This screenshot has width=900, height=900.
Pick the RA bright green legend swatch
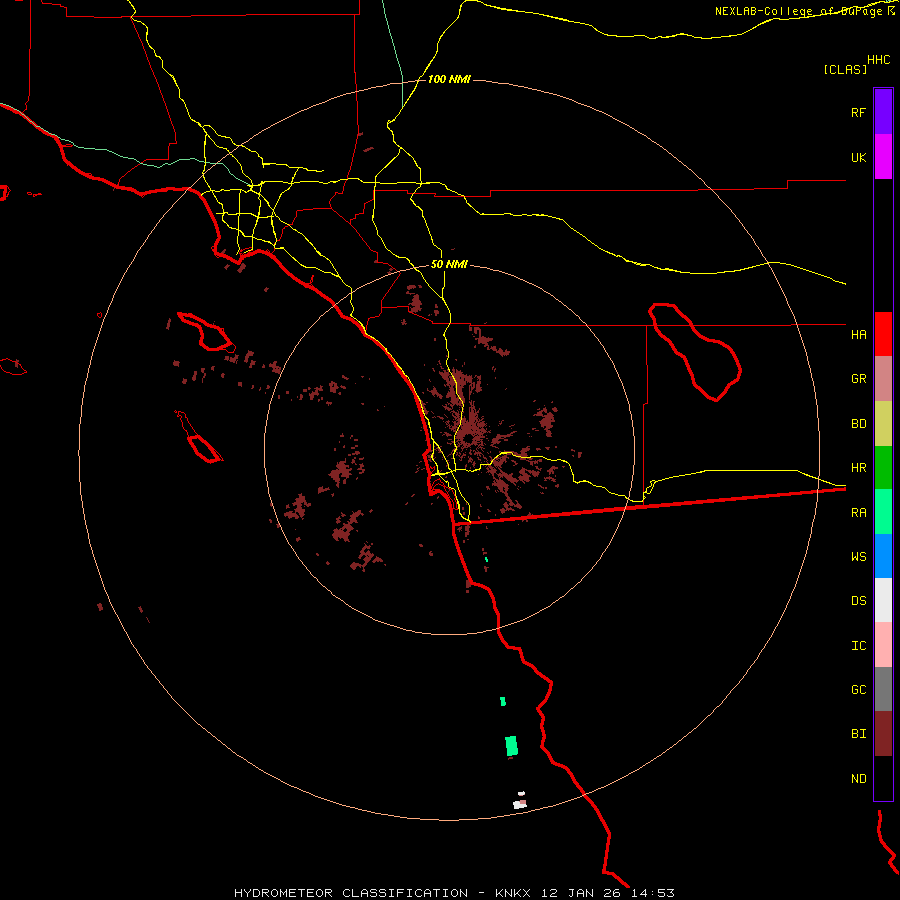pos(883,512)
